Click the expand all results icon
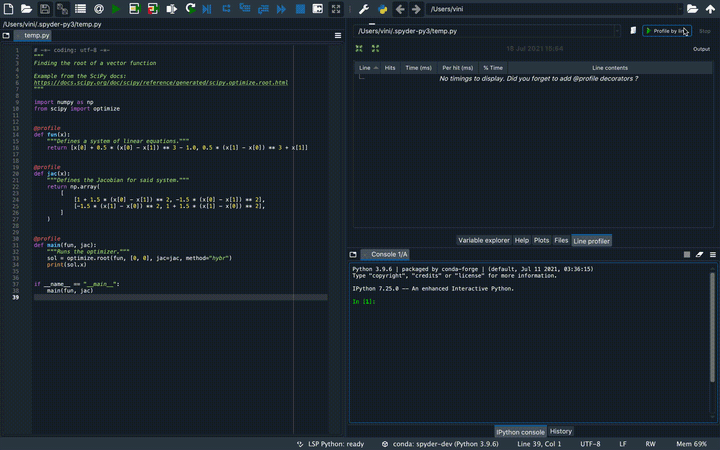Viewport: 720px width, 450px height. pyautogui.click(x=376, y=48)
